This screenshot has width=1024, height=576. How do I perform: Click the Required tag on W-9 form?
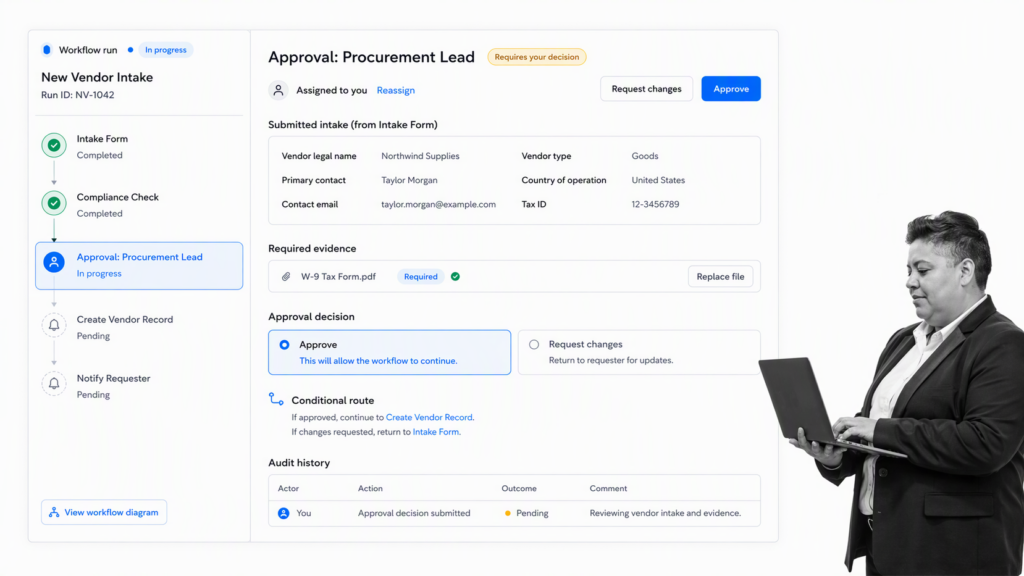click(x=421, y=277)
